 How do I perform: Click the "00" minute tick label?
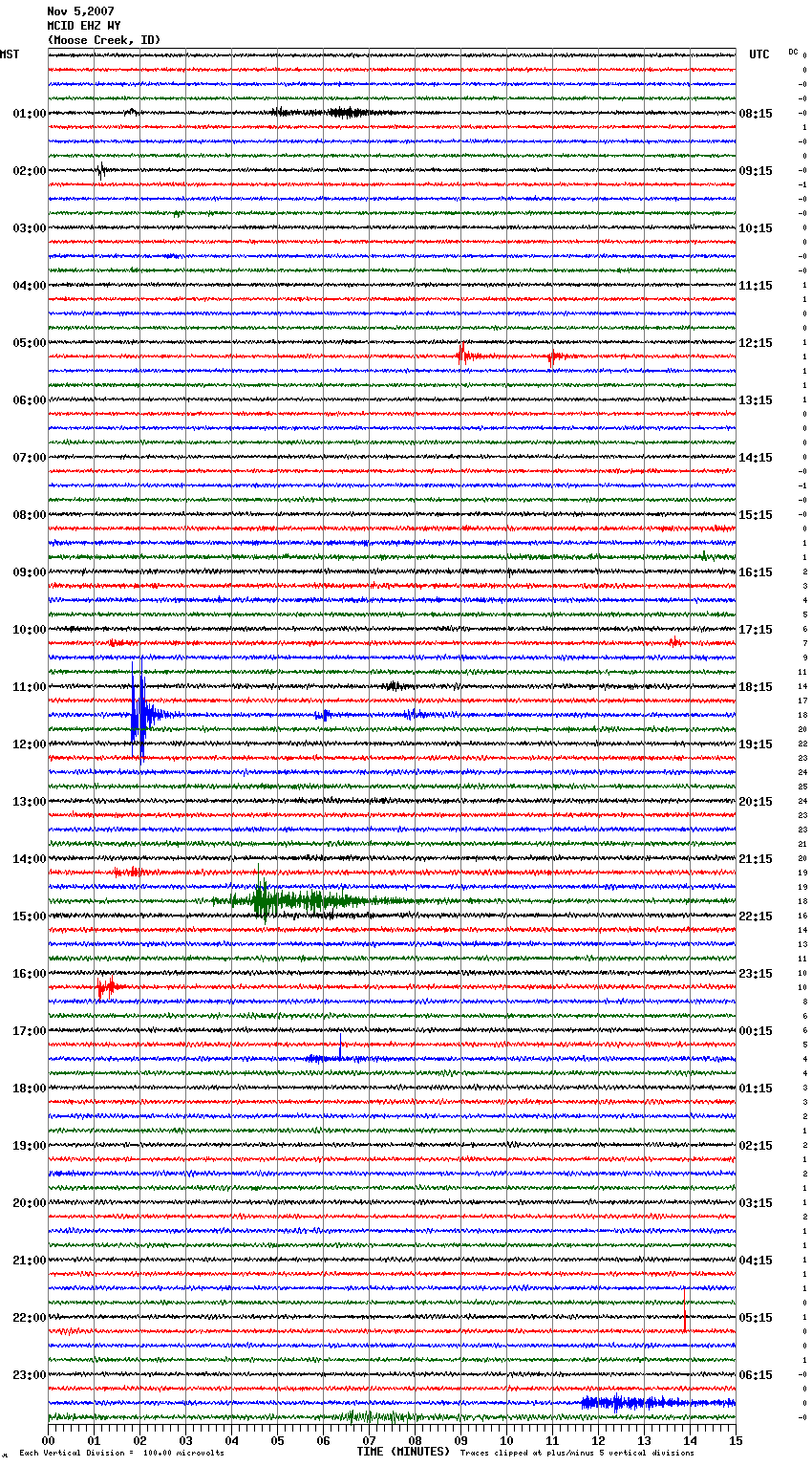click(49, 1440)
